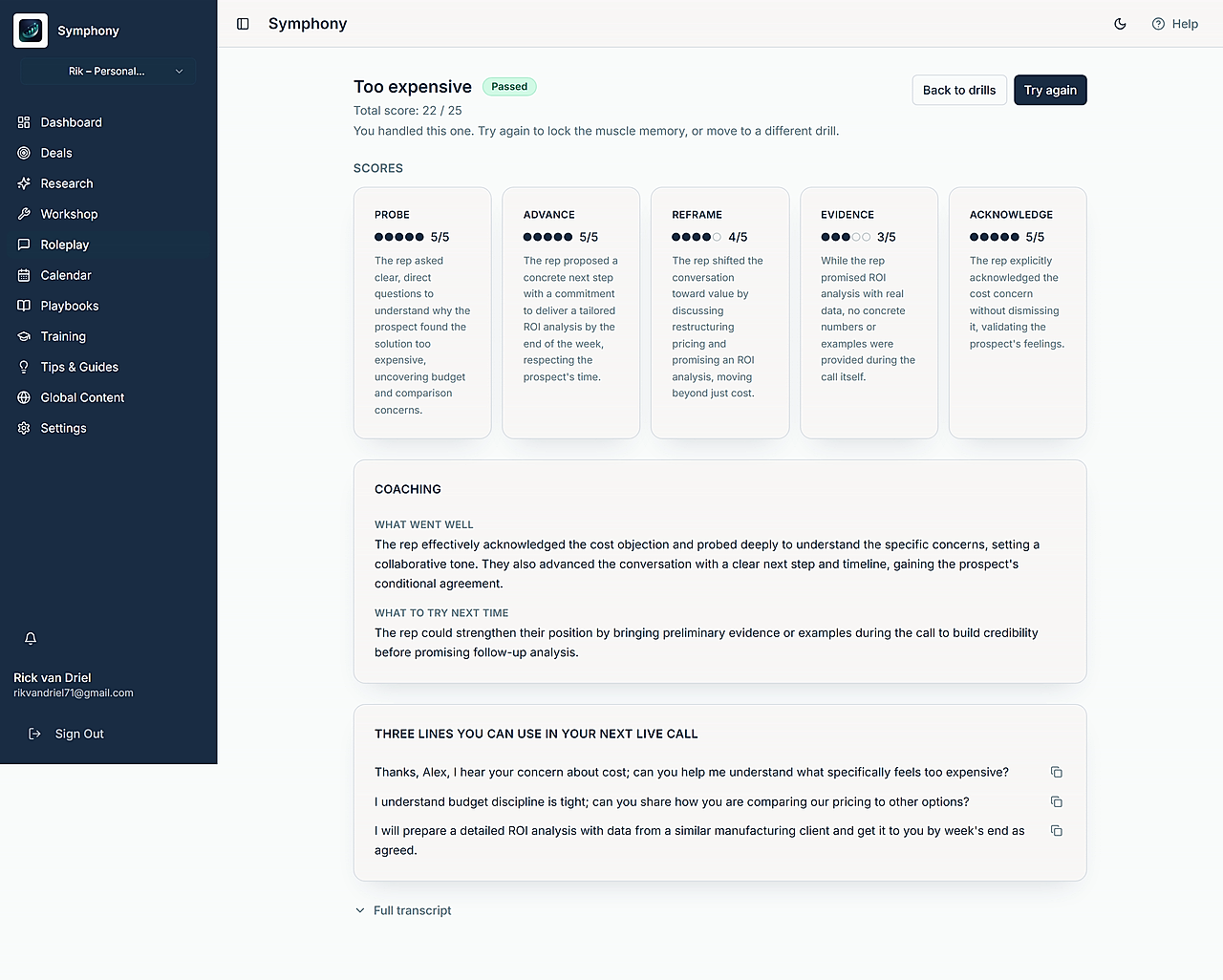The height and width of the screenshot is (980, 1223).
Task: Open notifications bell icon
Action: (31, 638)
